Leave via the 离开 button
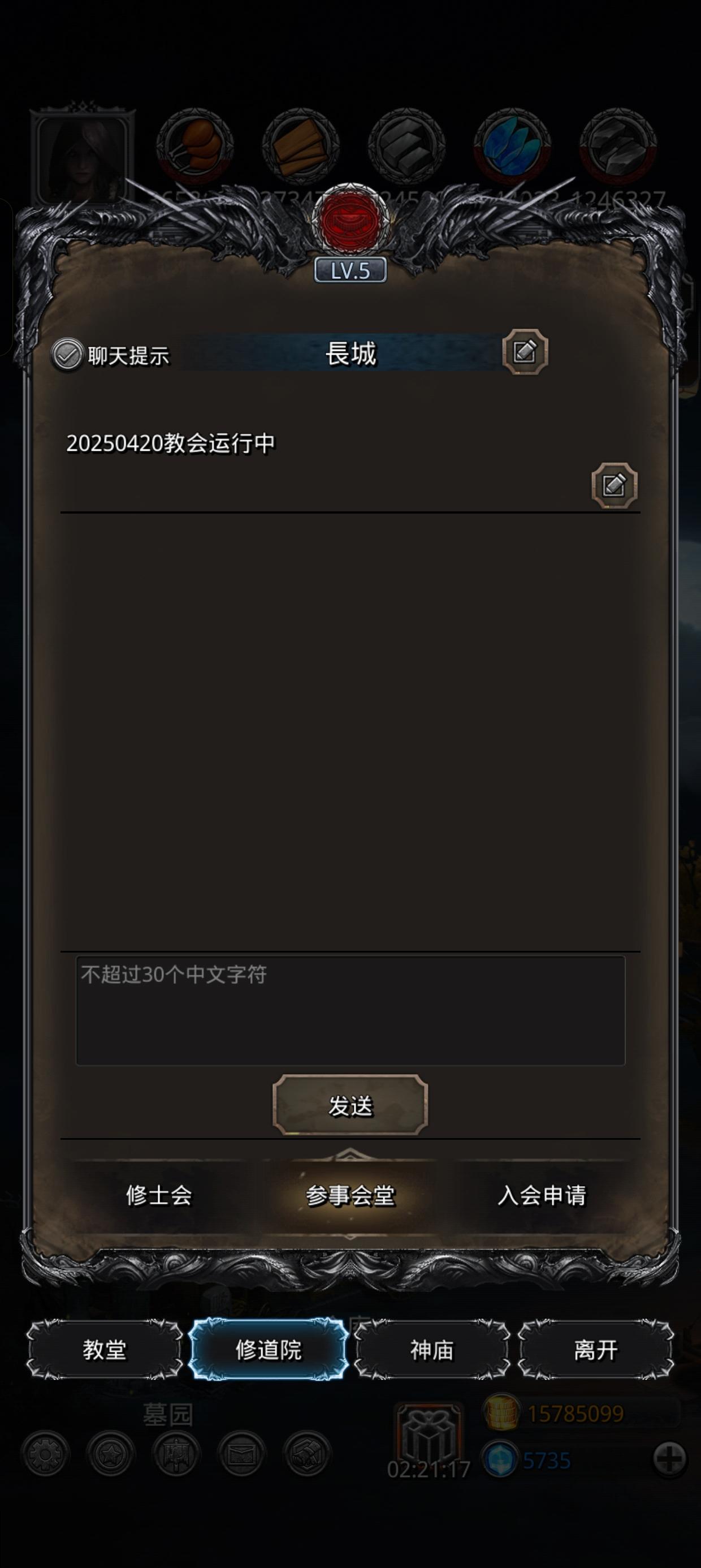The width and height of the screenshot is (701, 1568). coord(596,1350)
